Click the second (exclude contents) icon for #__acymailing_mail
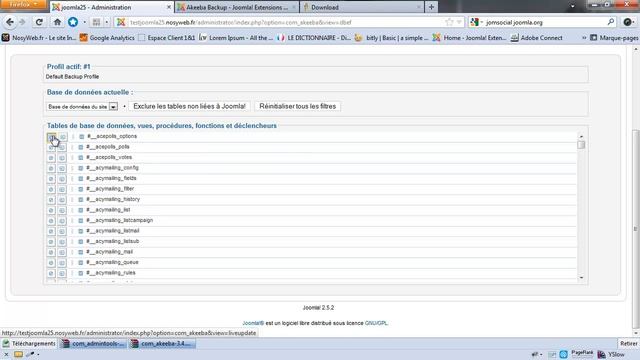 (x=62, y=252)
